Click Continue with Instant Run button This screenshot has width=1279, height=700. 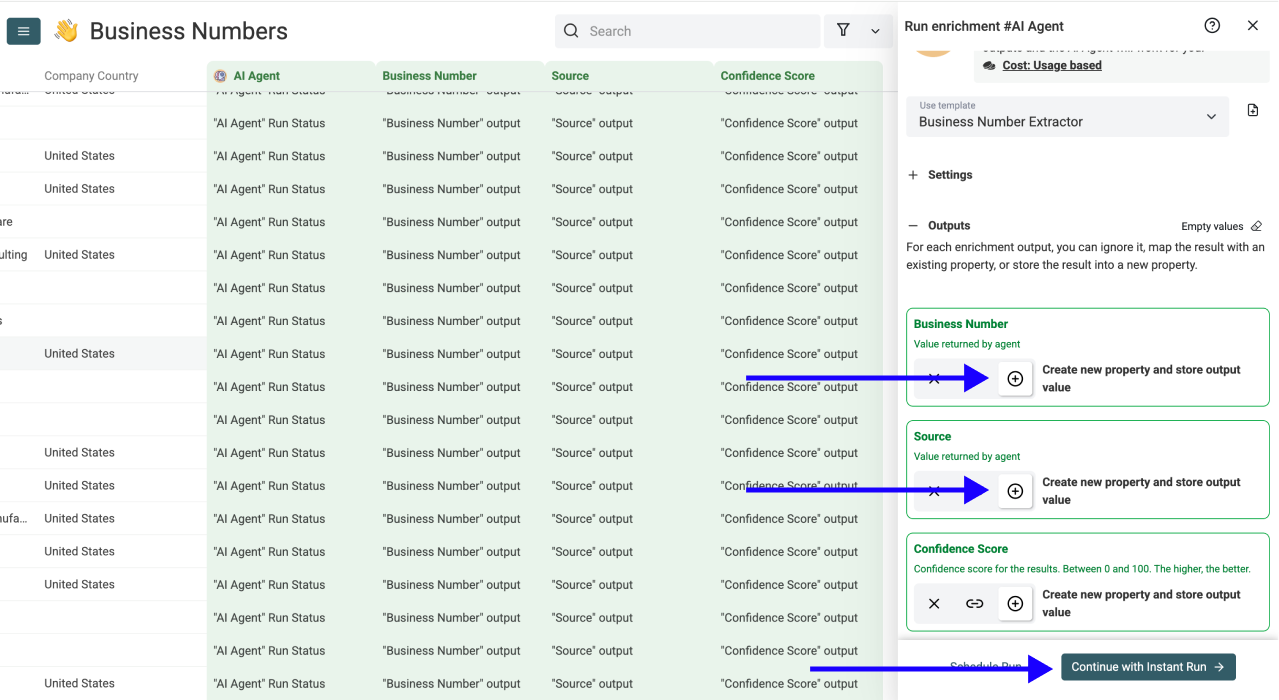click(1148, 667)
